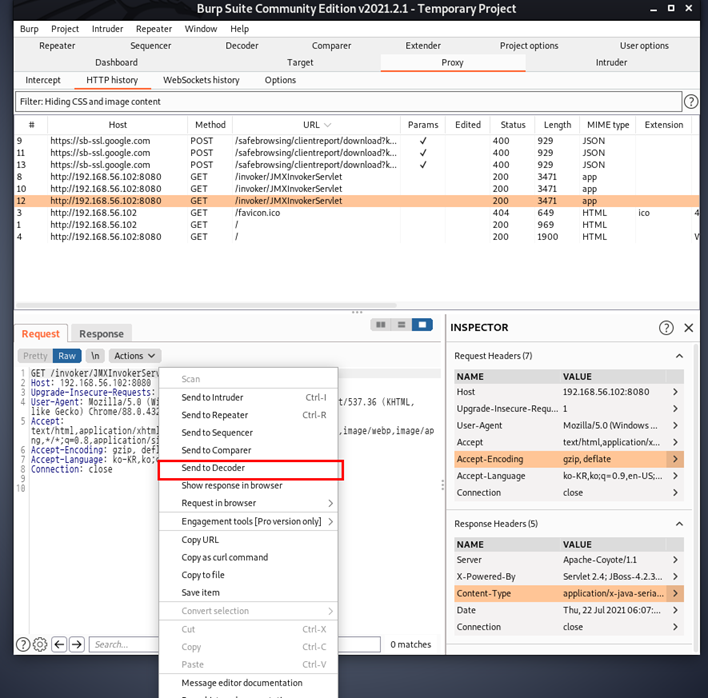
Task: Expand the Host header row chevron
Action: [675, 392]
